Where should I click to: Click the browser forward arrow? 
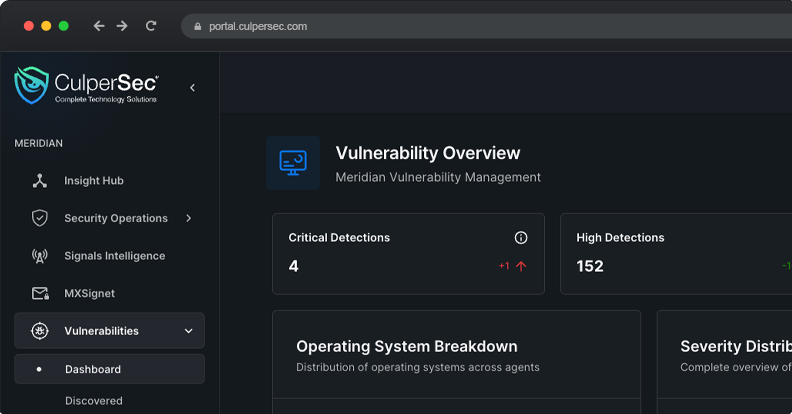[x=123, y=26]
